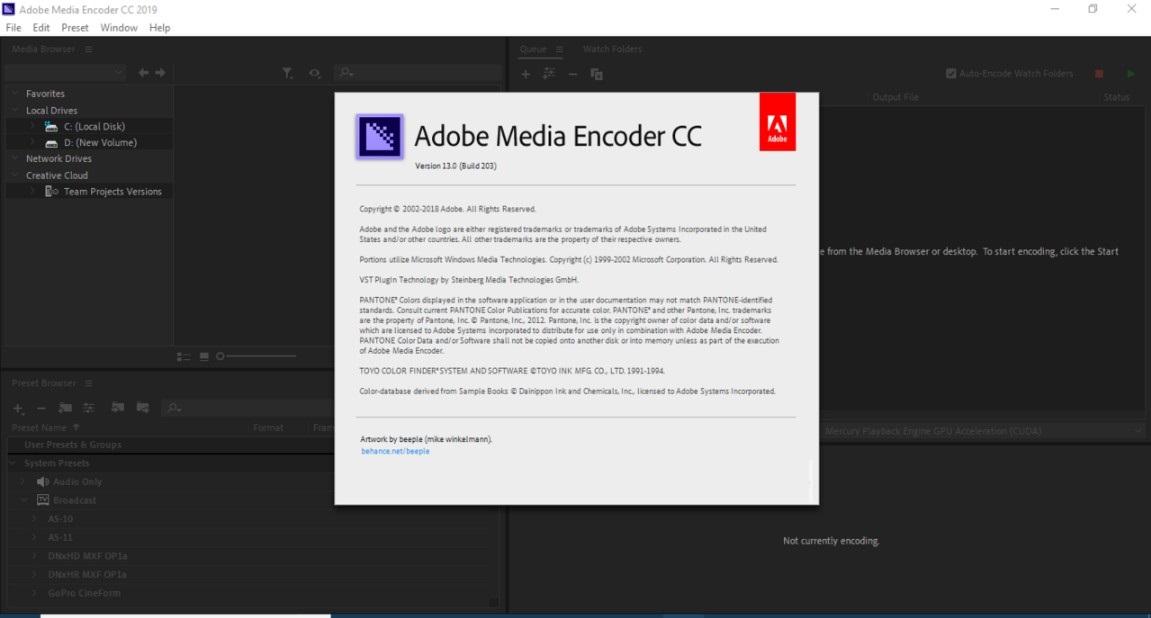Viewport: 1151px width, 618px height.
Task: Open the Queue panel hamburger menu
Action: tap(559, 49)
